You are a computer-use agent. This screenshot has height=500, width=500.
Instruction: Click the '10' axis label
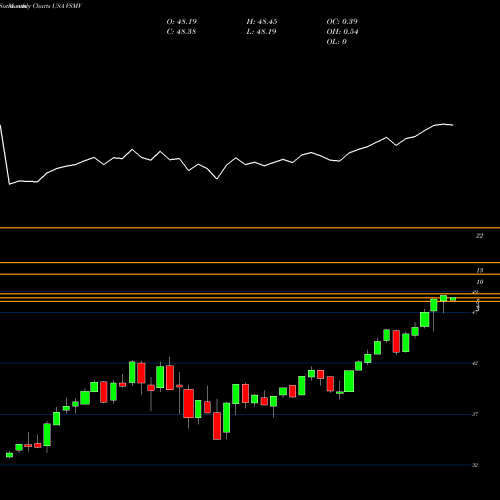pyautogui.click(x=480, y=282)
